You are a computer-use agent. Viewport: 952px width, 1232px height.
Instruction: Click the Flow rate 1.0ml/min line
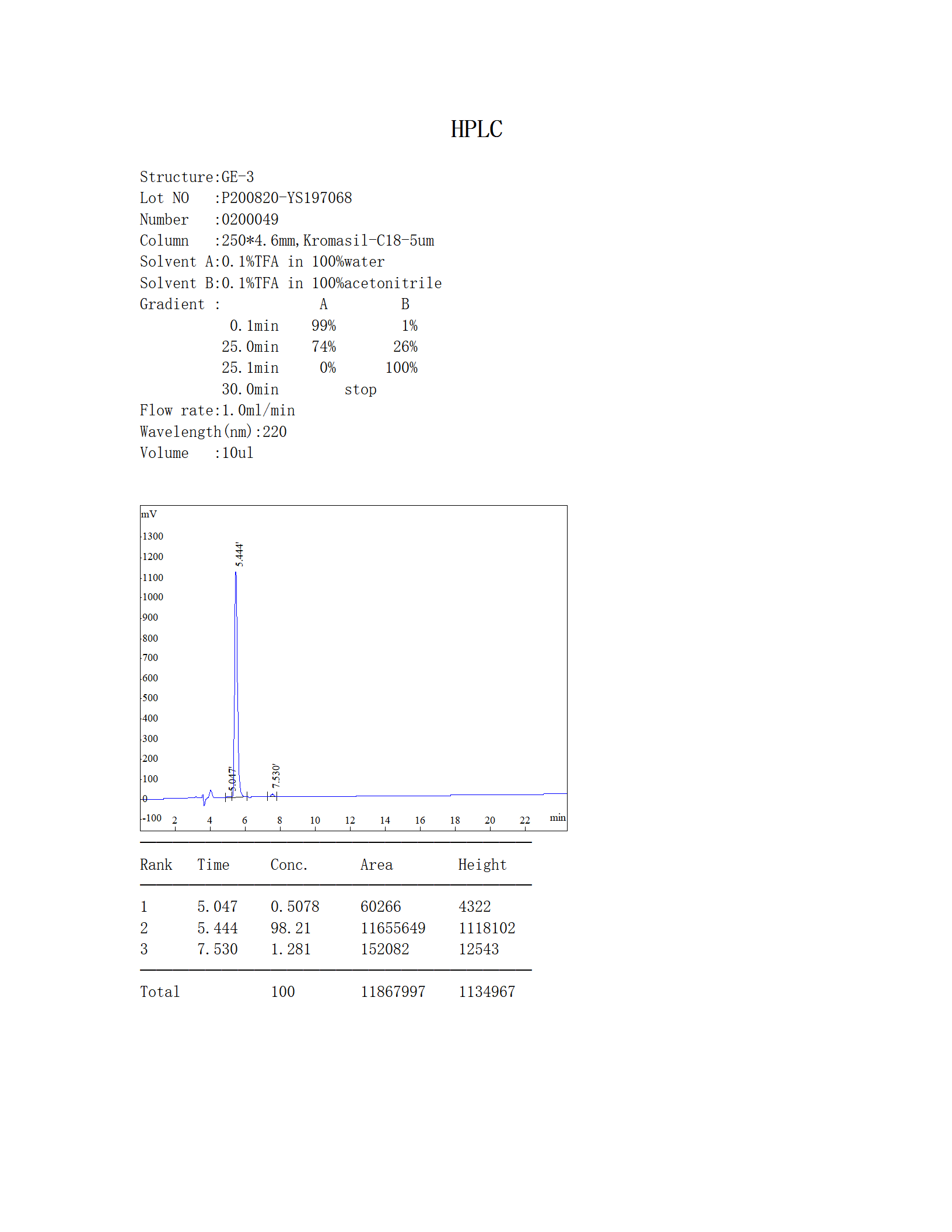pos(217,410)
